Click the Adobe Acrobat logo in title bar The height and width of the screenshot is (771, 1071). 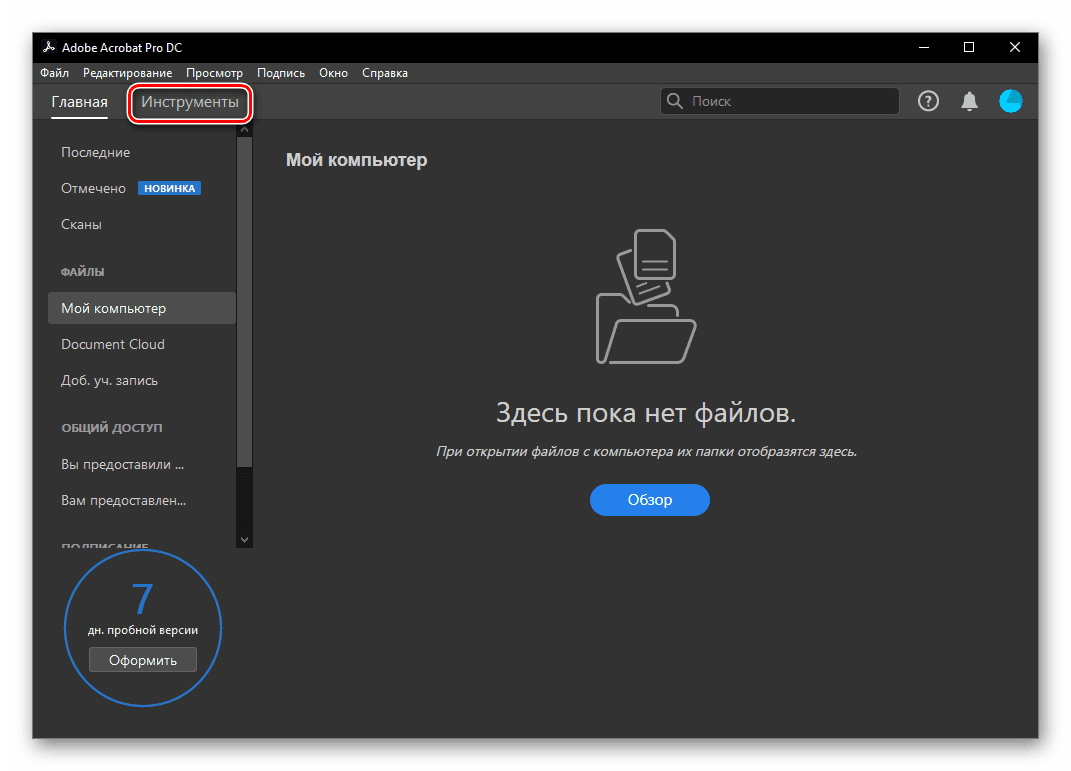coord(48,47)
